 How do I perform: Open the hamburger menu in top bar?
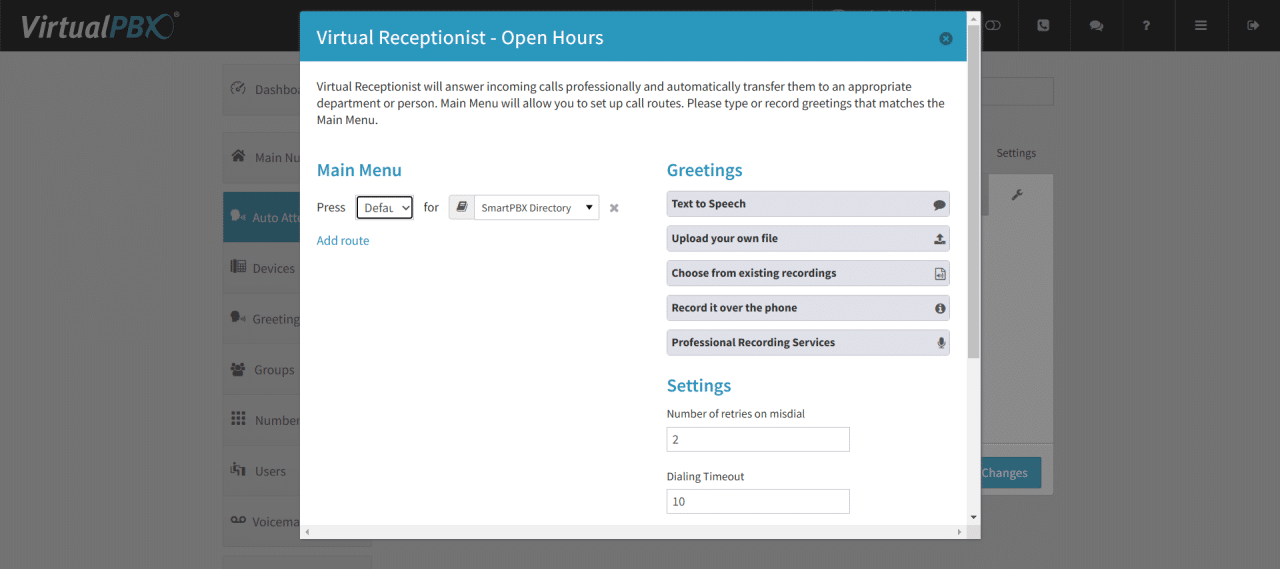point(1200,25)
